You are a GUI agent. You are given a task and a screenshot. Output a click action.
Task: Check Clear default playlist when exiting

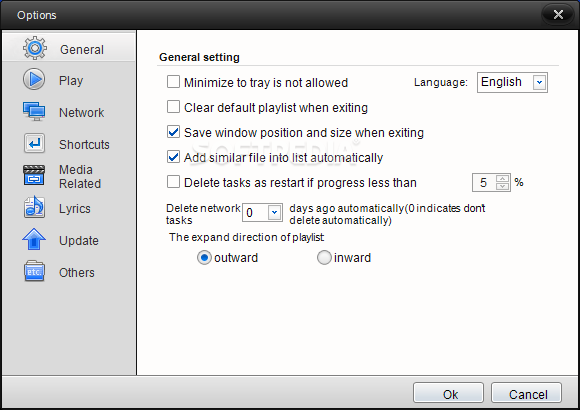pos(173,107)
